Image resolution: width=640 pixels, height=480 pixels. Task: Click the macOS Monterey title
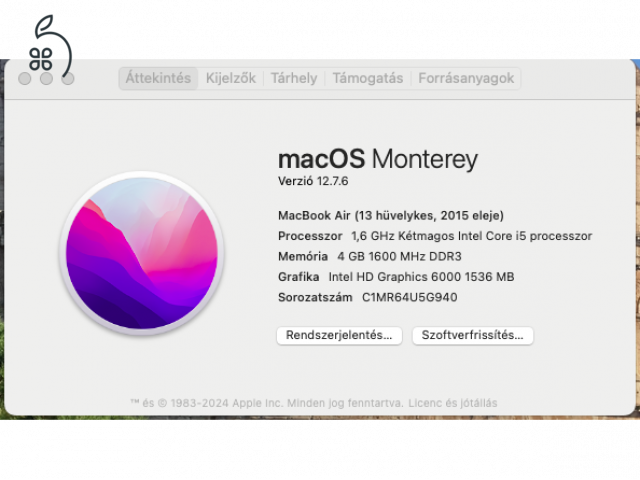378,159
